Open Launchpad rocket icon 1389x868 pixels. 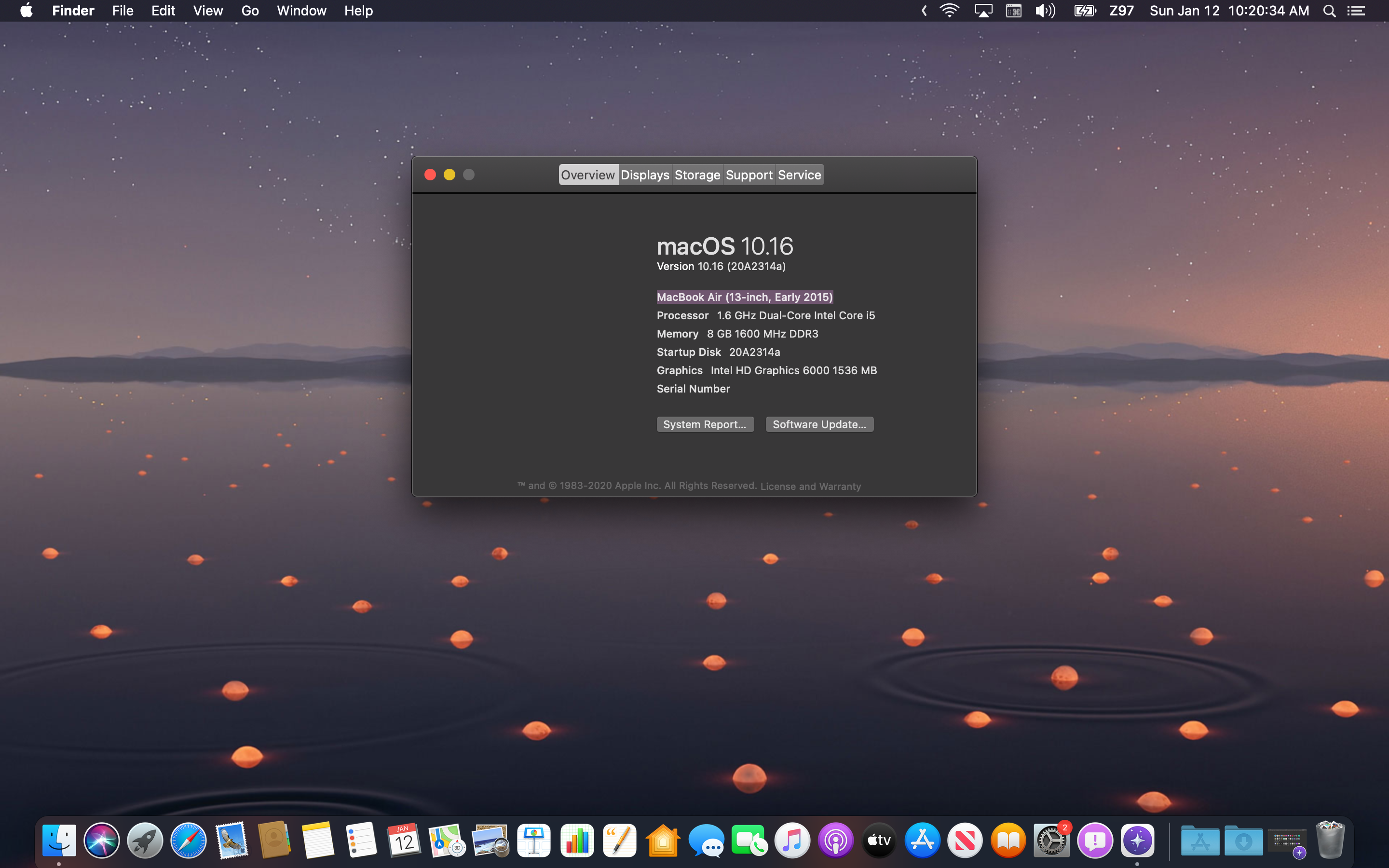click(x=145, y=841)
